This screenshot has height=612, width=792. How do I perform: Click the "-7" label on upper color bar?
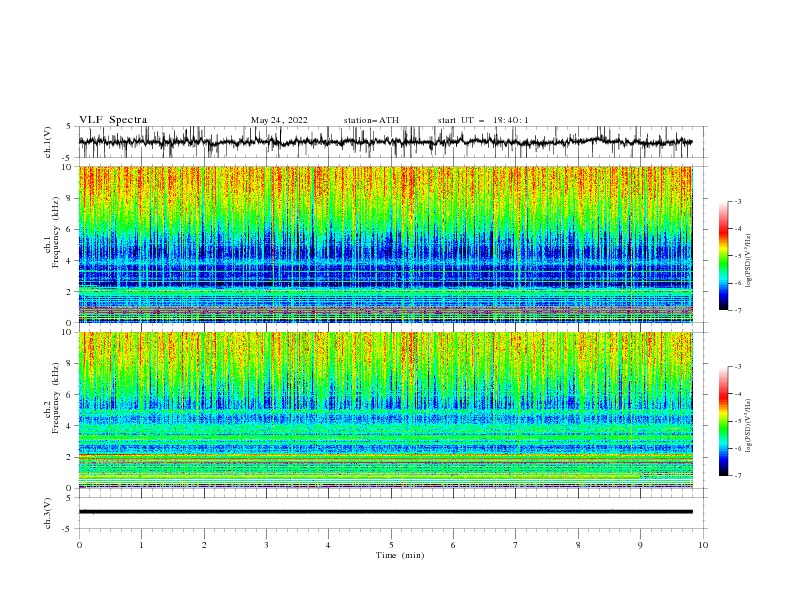click(738, 310)
